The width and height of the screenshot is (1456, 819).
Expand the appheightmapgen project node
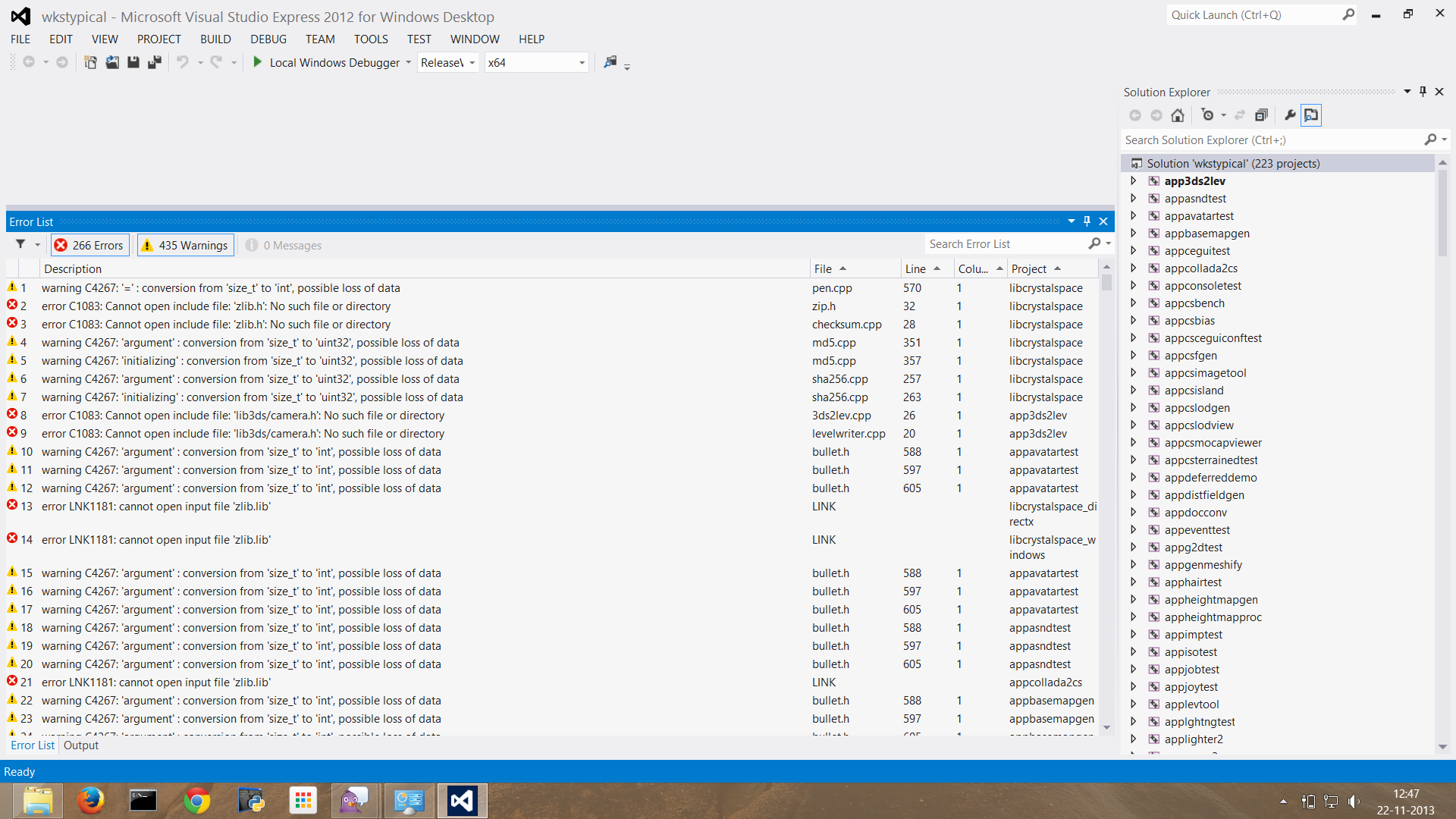pyautogui.click(x=1134, y=599)
